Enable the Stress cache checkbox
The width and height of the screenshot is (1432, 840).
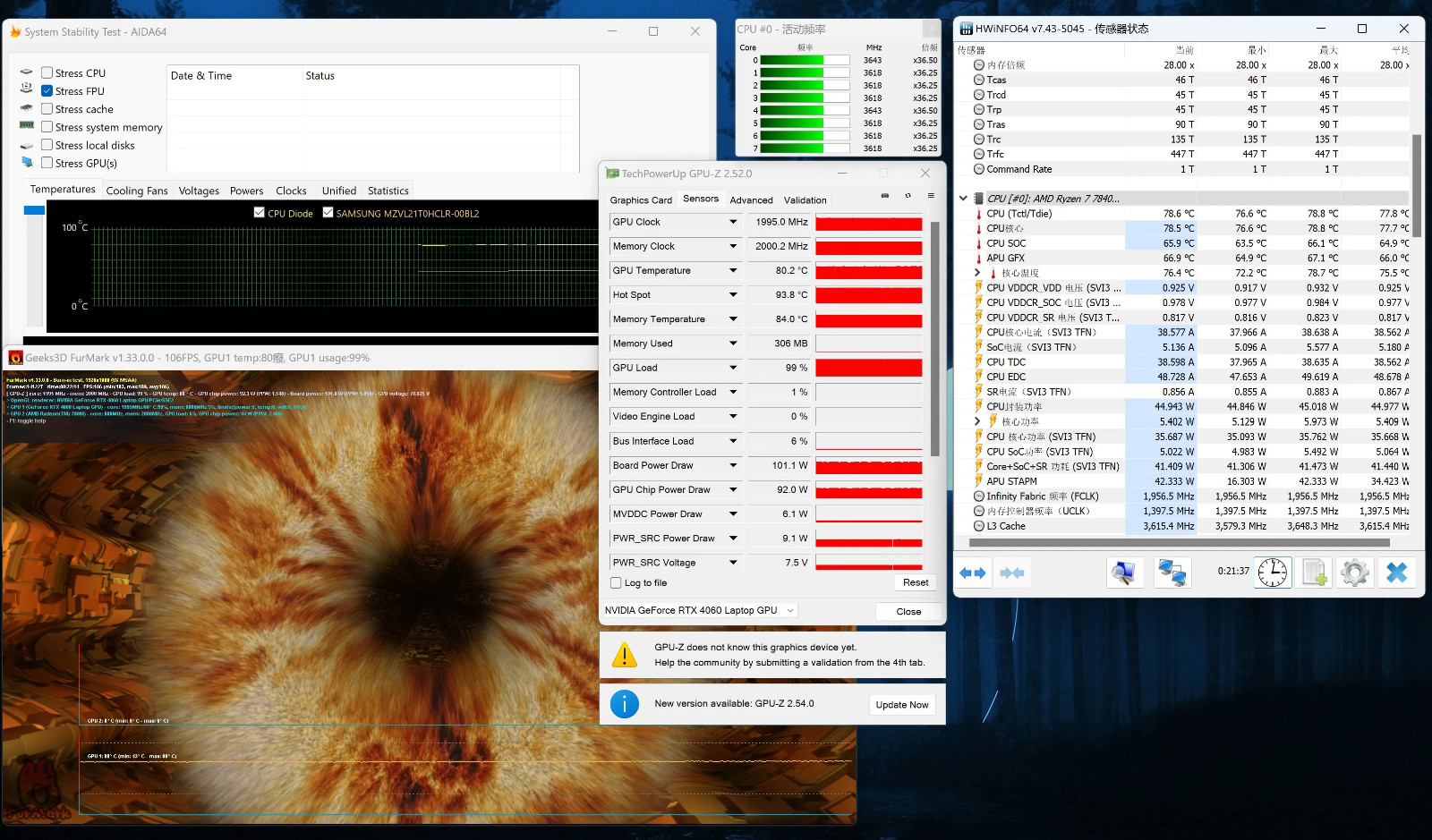point(47,108)
